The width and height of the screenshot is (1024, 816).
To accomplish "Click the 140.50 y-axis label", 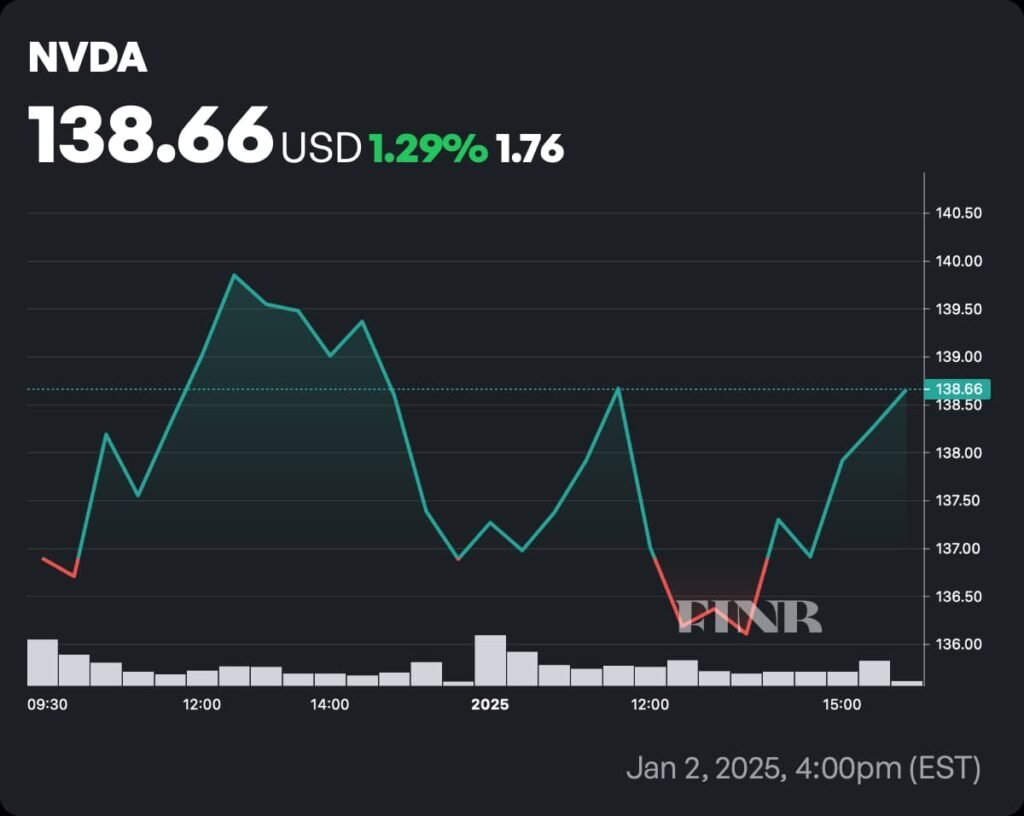I will 958,213.
